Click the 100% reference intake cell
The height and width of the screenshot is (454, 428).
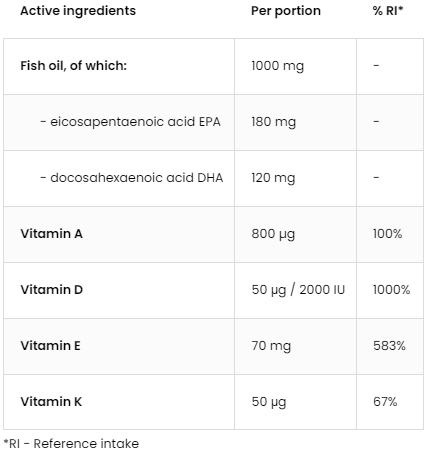tap(388, 234)
